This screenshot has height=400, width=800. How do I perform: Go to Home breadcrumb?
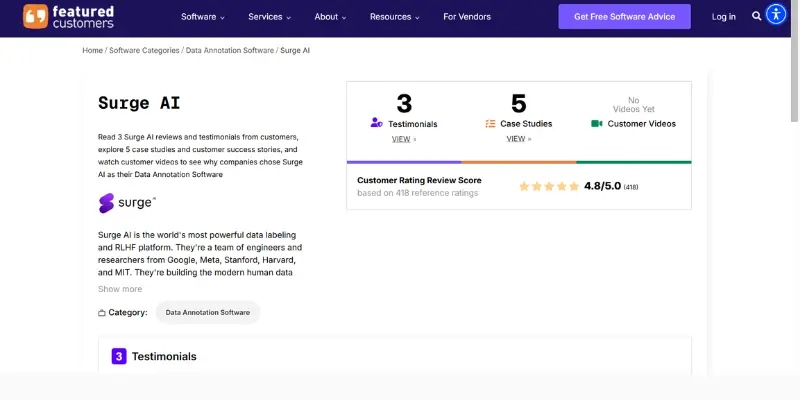[92, 51]
